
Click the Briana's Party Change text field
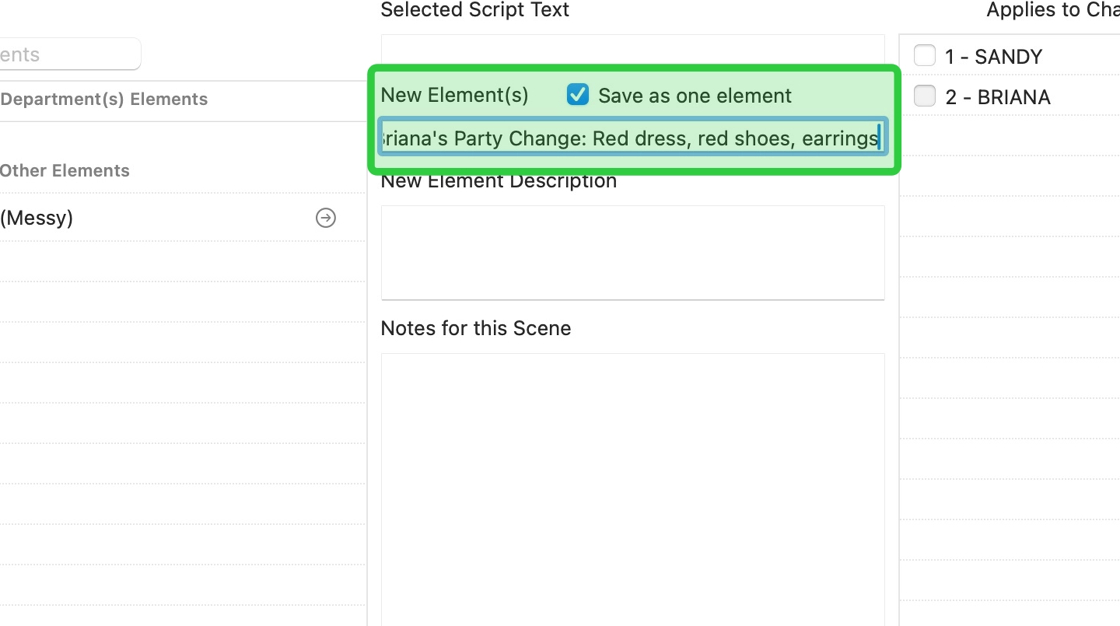point(632,138)
